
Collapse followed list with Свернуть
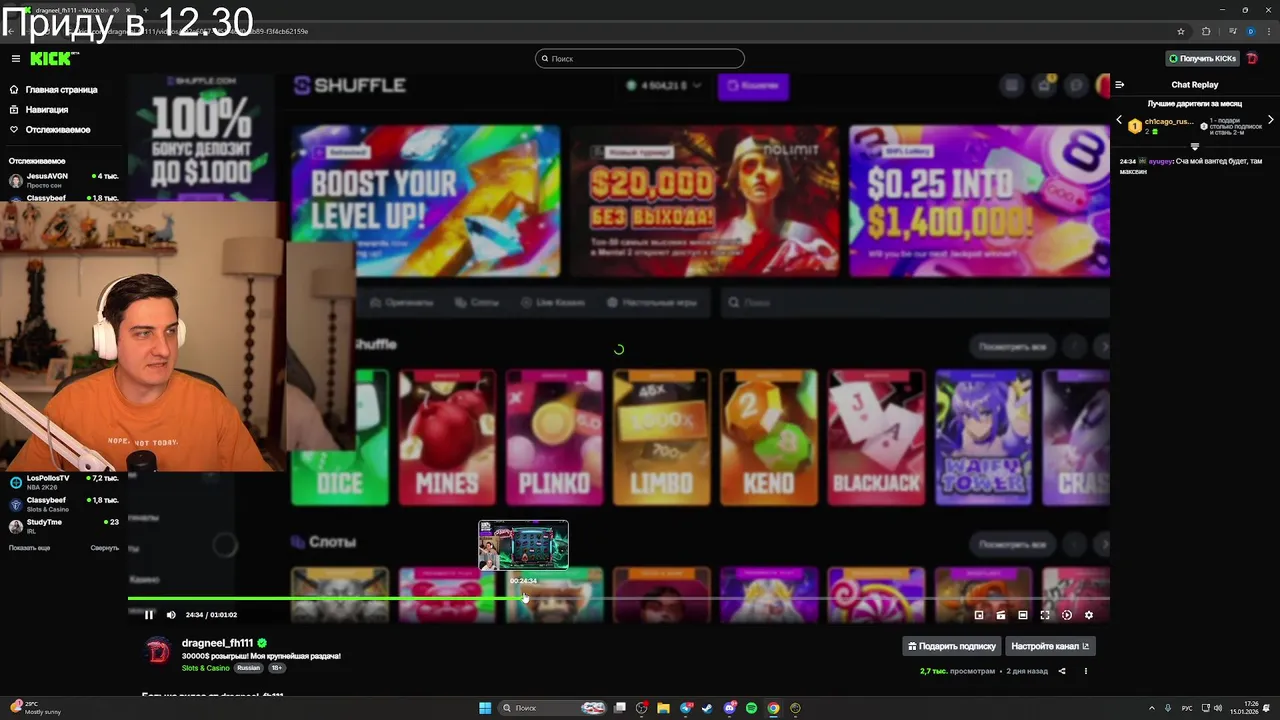[104, 548]
